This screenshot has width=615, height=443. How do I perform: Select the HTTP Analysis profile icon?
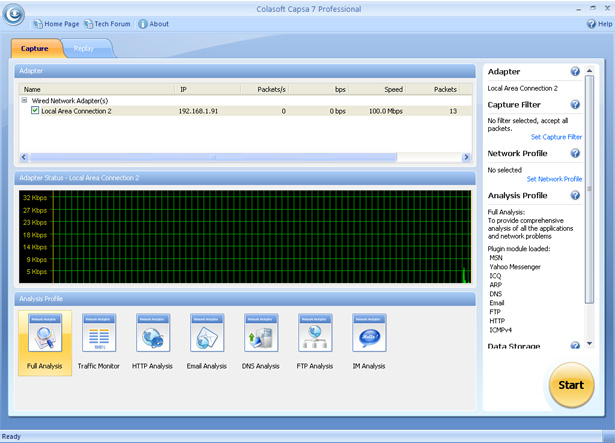click(153, 342)
